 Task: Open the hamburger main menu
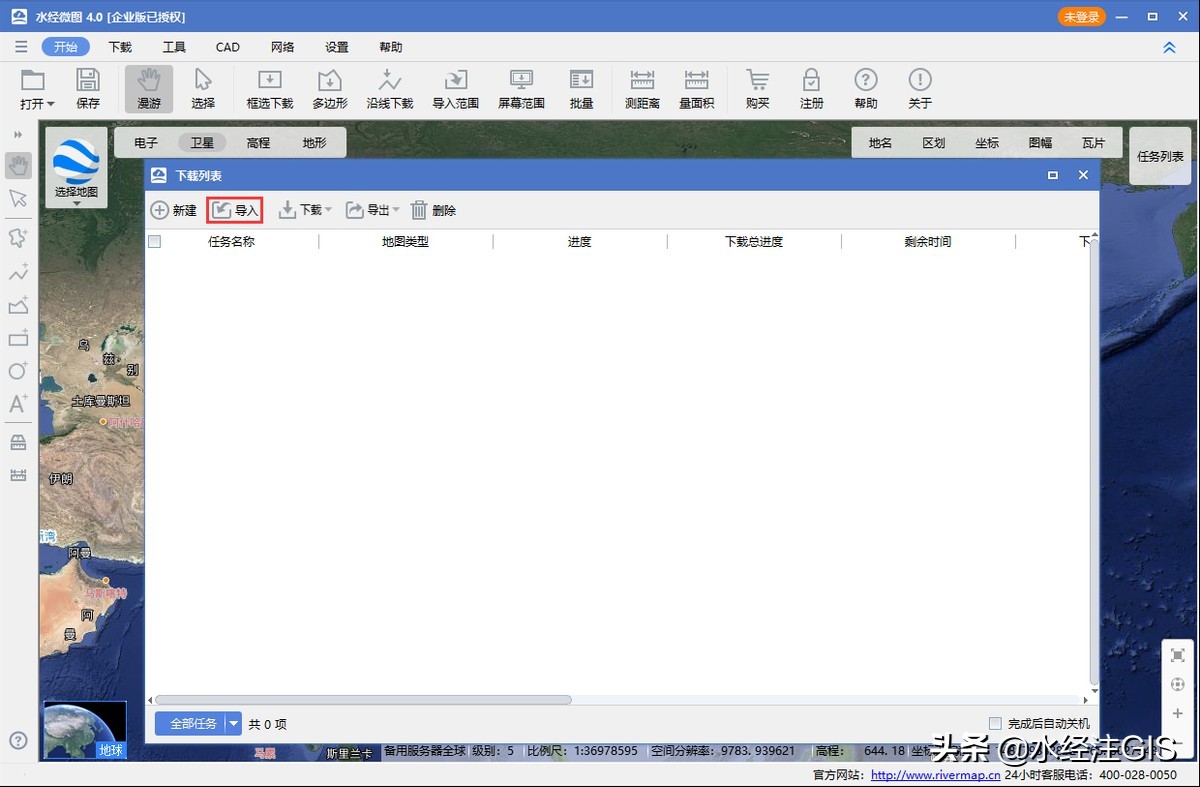[21, 47]
